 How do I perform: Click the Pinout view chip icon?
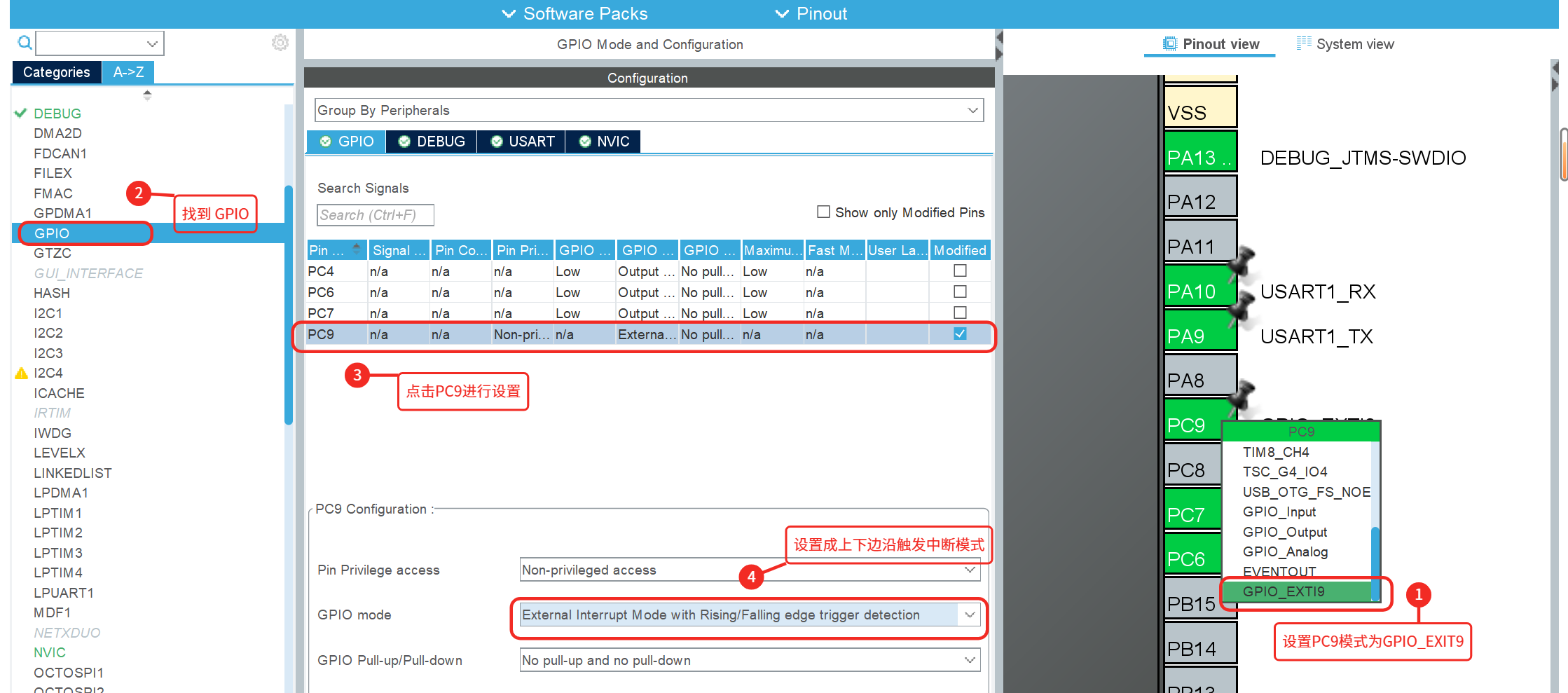tap(1169, 43)
